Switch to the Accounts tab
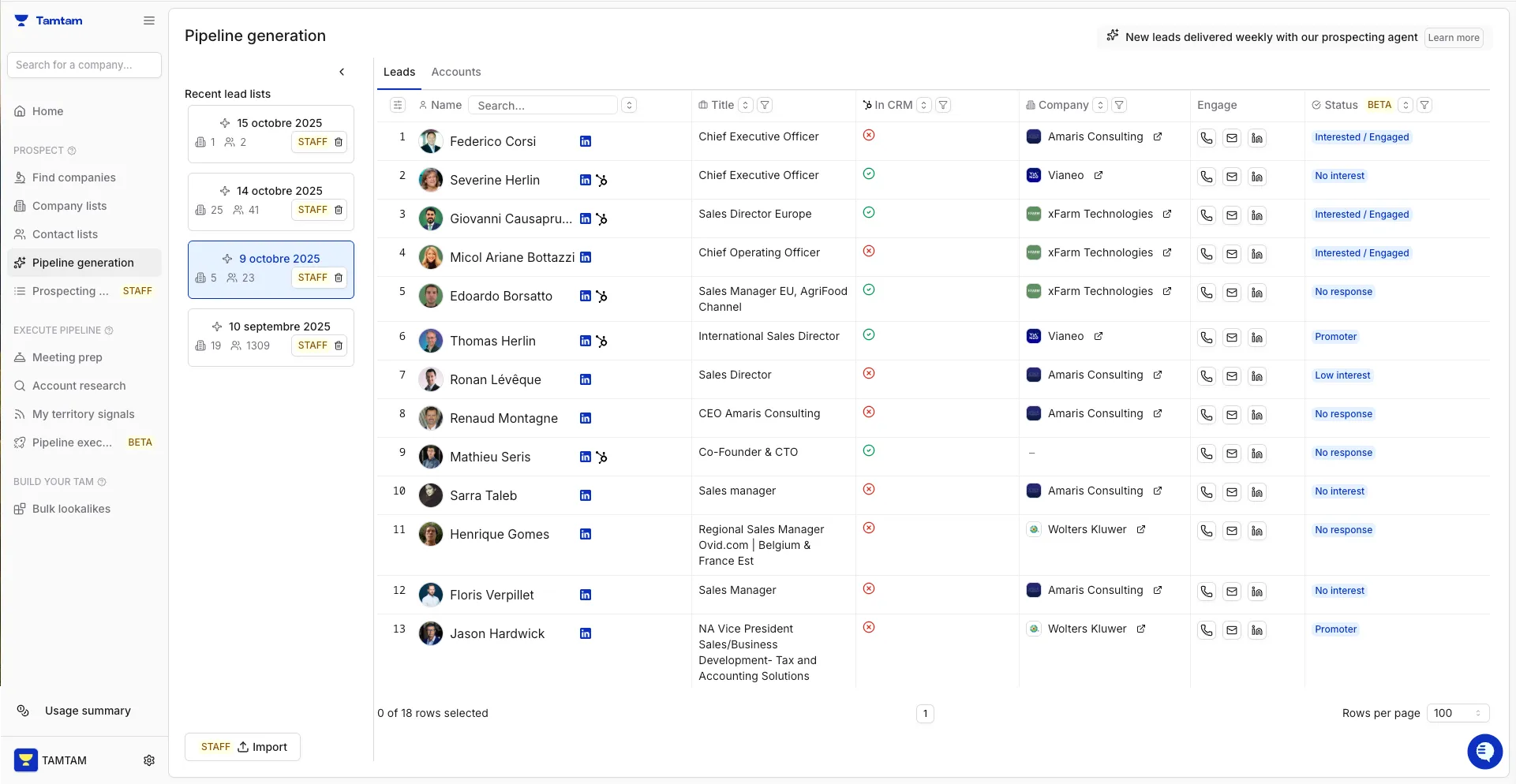 [455, 72]
